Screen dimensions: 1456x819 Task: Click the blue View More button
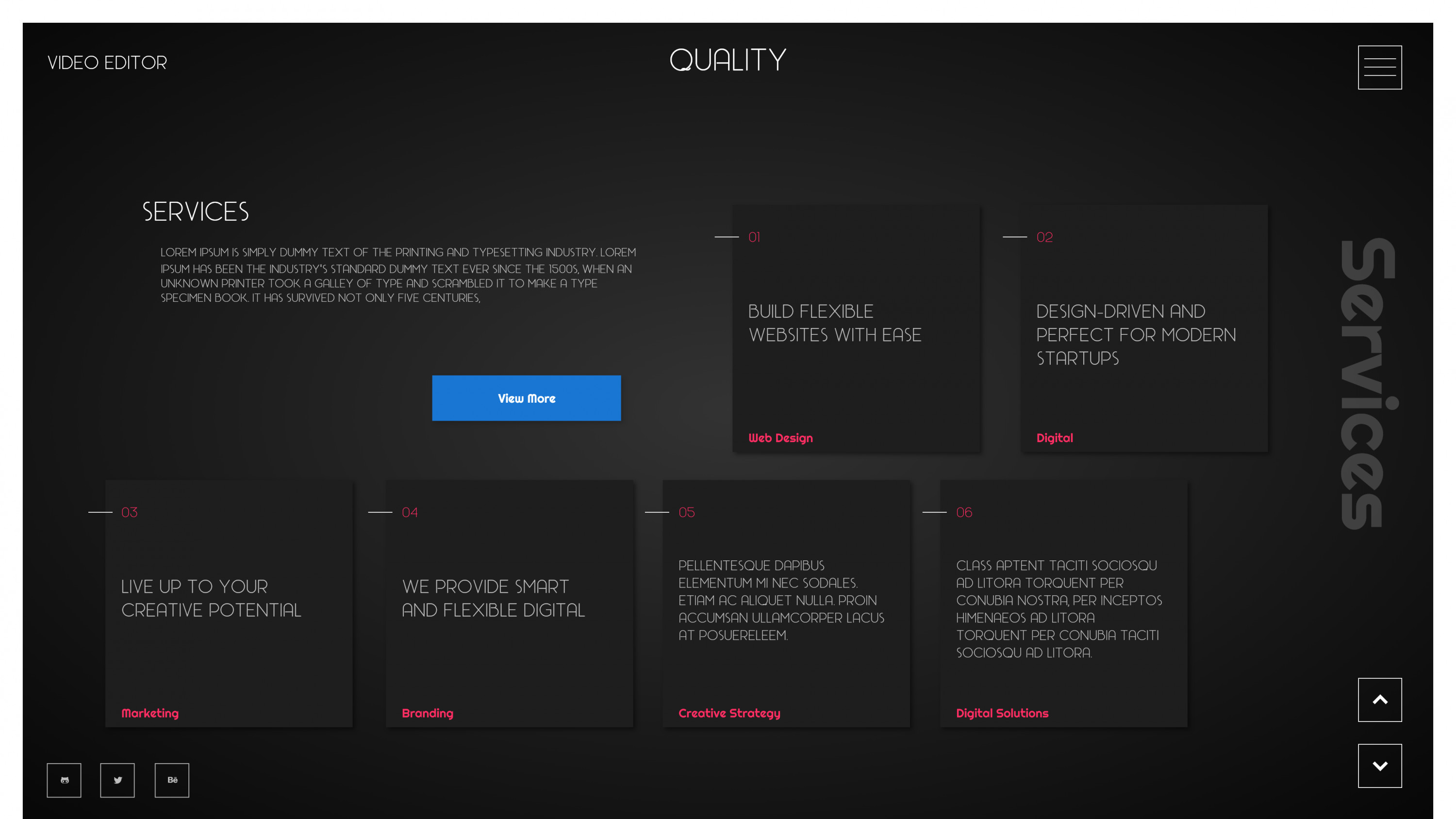pos(526,398)
